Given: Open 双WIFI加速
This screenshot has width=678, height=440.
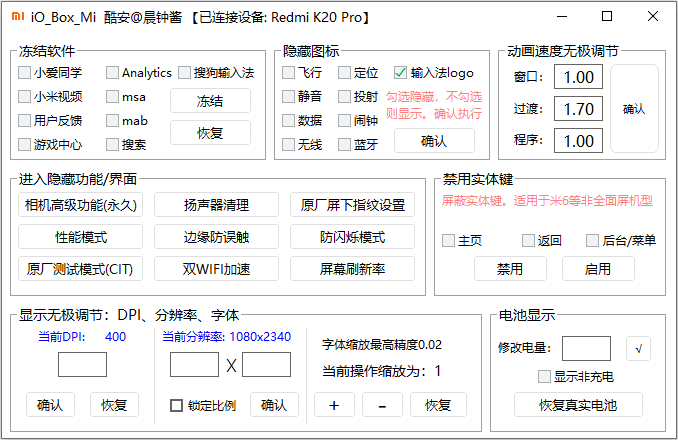Looking at the screenshot, I should (216, 269).
